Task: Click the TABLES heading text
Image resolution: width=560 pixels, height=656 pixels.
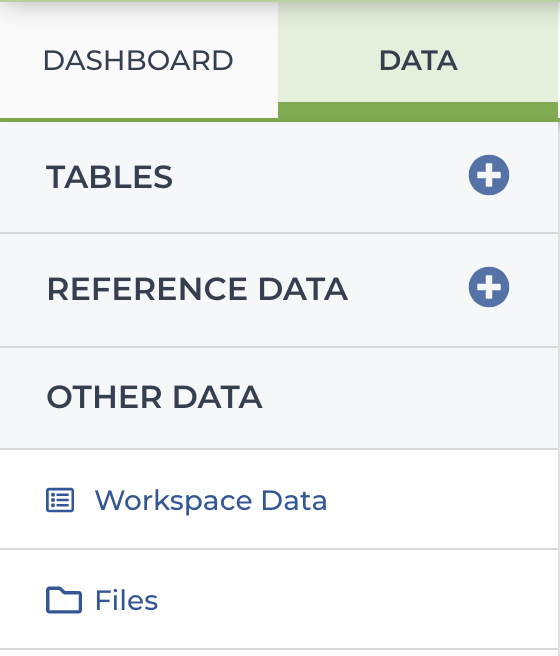Action: [x=109, y=177]
